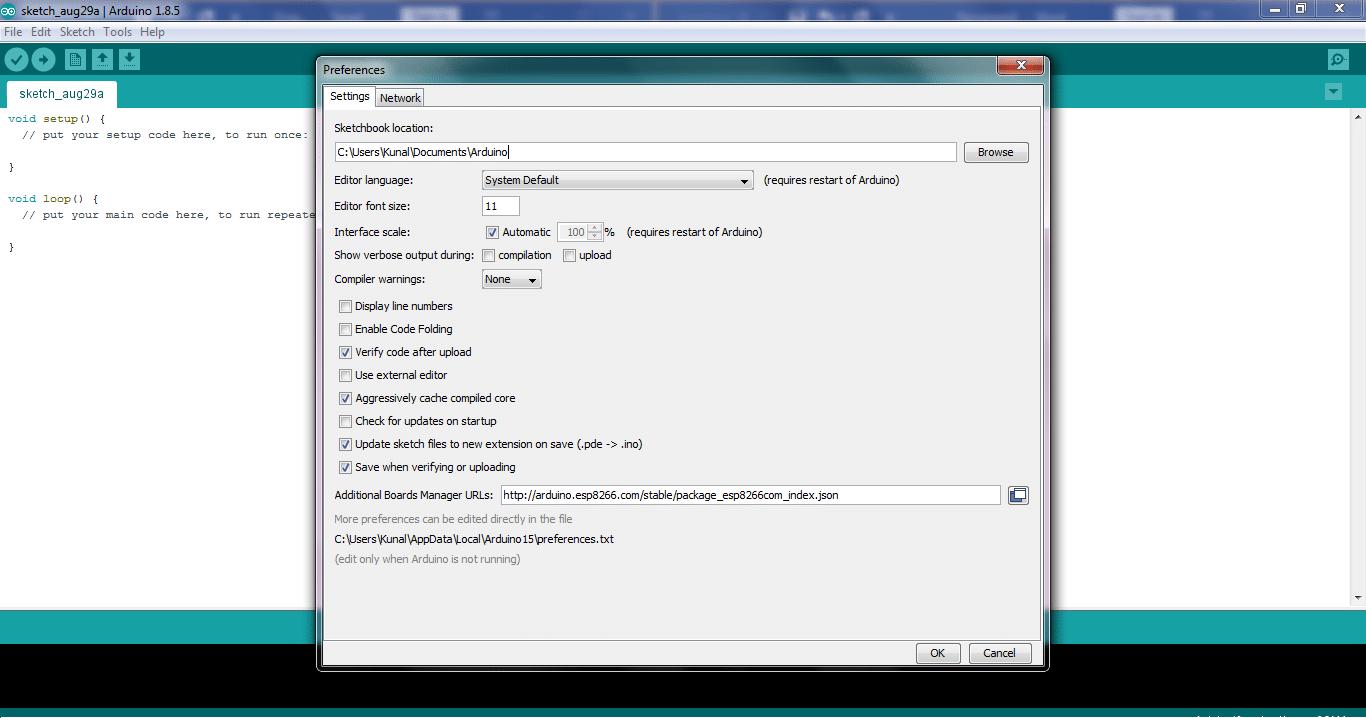Click the New sketch icon

pos(75,60)
